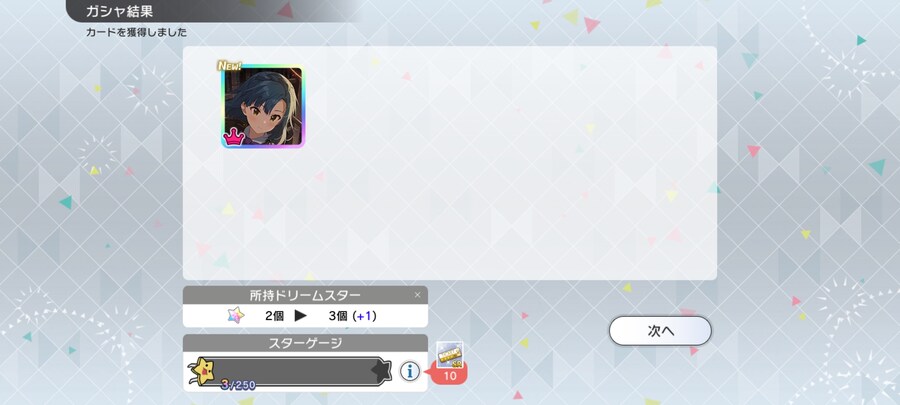Select the newly obtained card thumbnail
Image resolution: width=900 pixels, height=405 pixels.
pos(263,107)
